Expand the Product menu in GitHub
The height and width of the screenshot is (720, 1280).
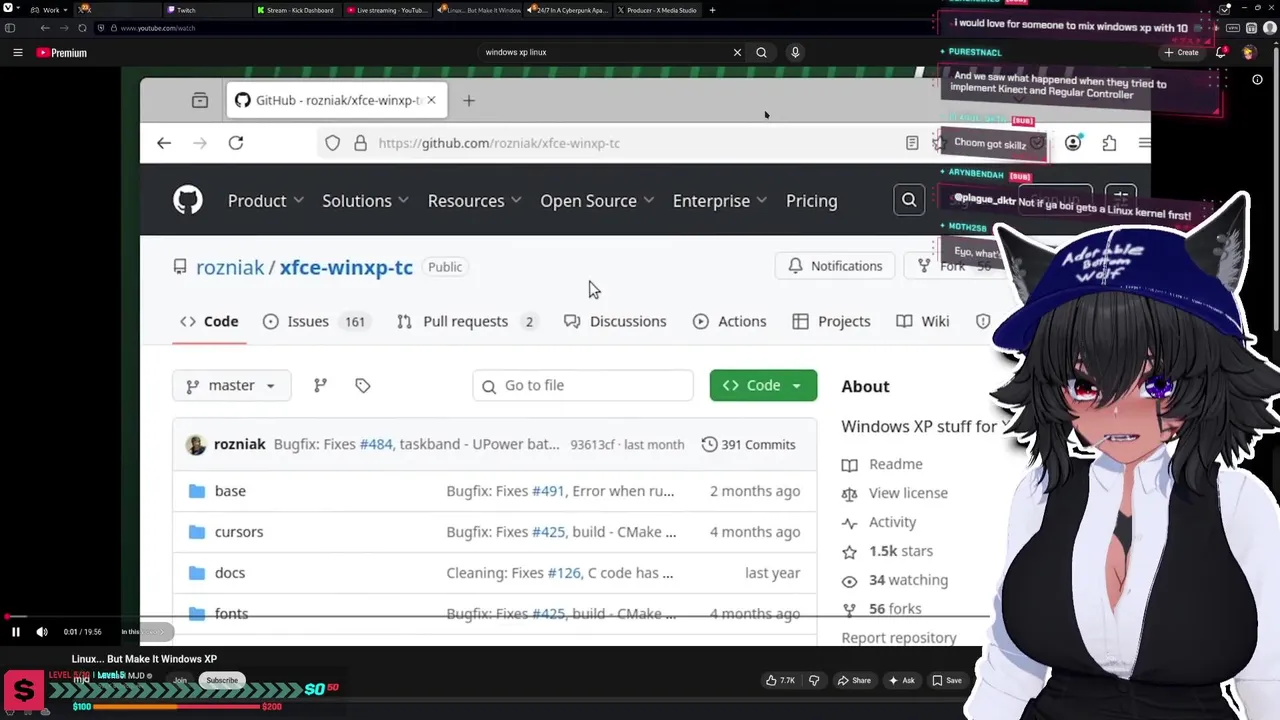pos(265,201)
